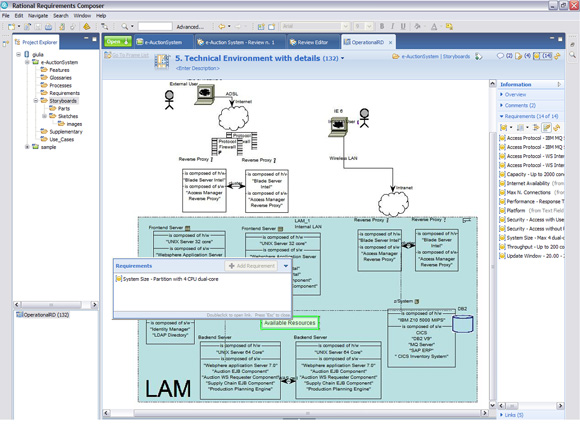Open dropdown arrow beside the storyboard title
This screenshot has height=437, width=580.
[343, 58]
